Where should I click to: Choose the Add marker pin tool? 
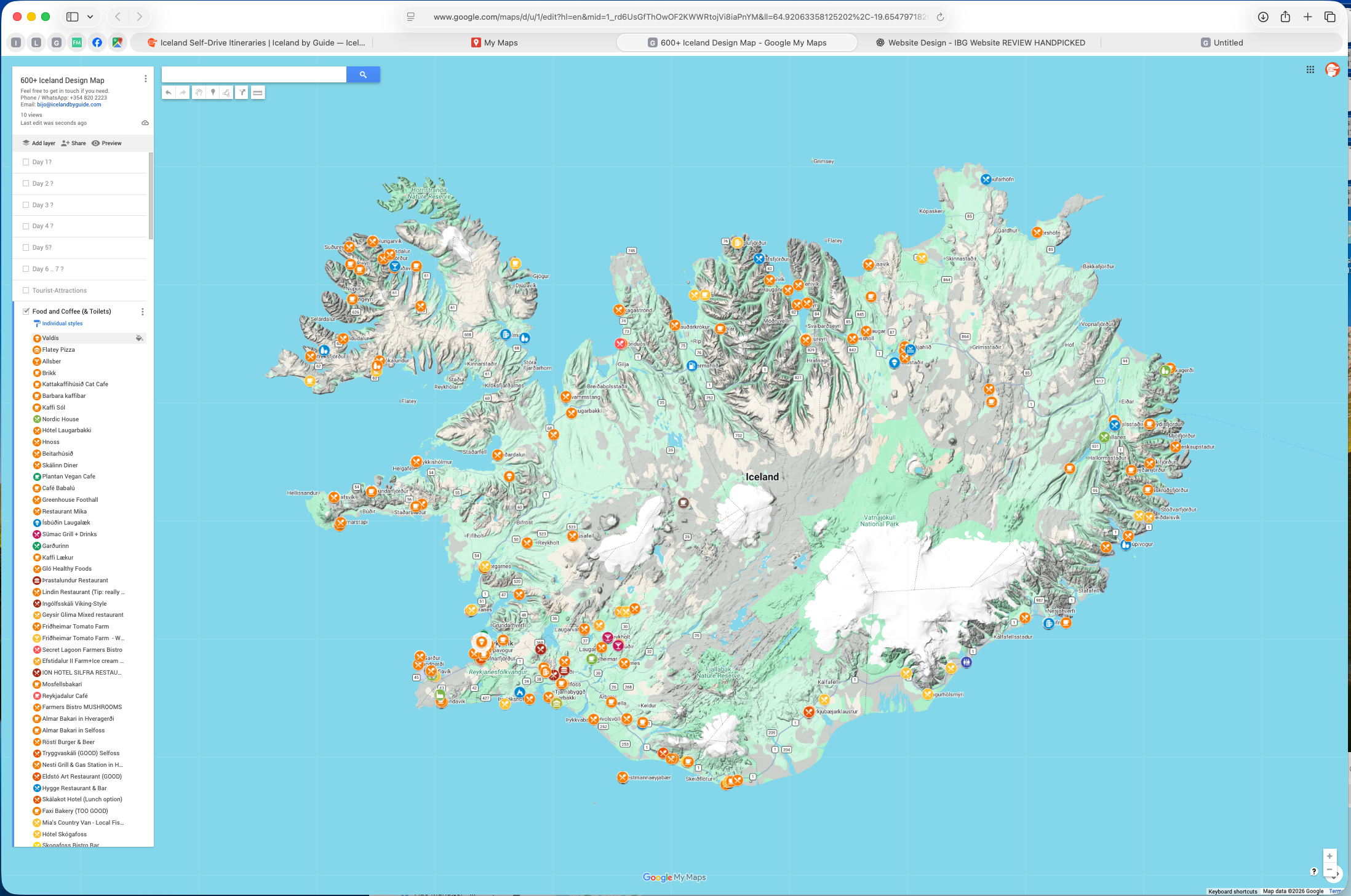[213, 93]
